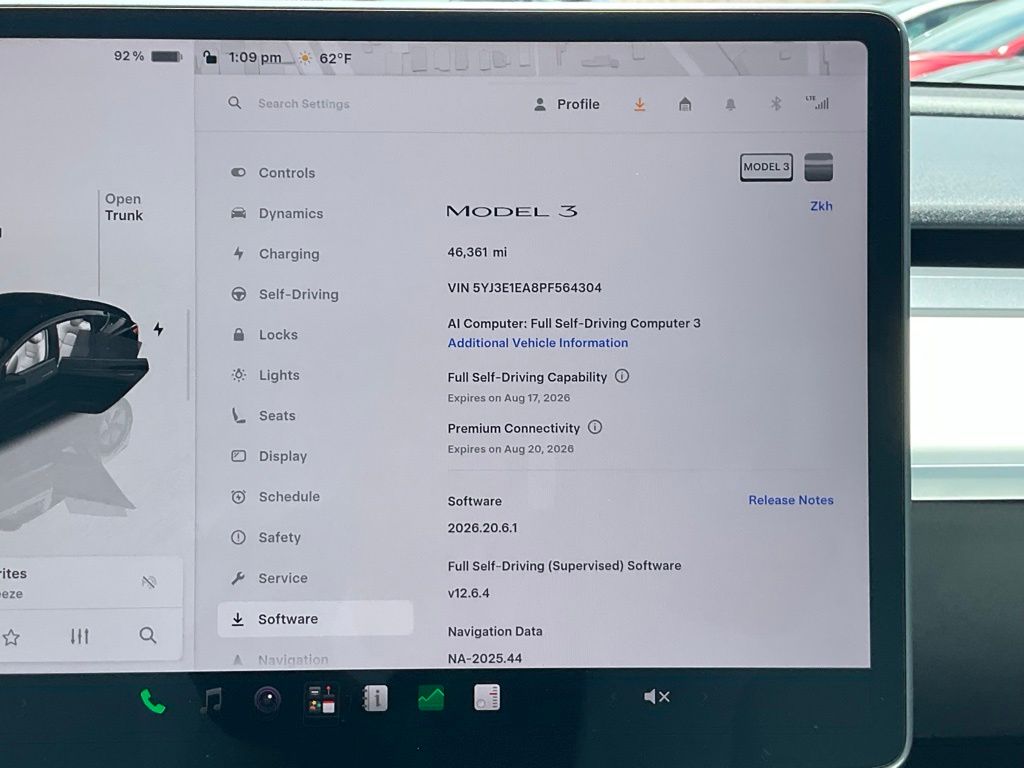Tap the favorites star icon

11,637
